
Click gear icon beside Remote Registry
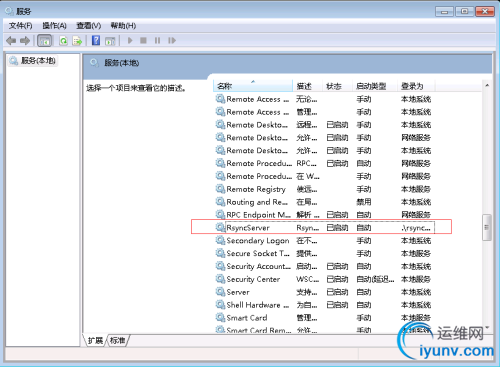(220, 189)
